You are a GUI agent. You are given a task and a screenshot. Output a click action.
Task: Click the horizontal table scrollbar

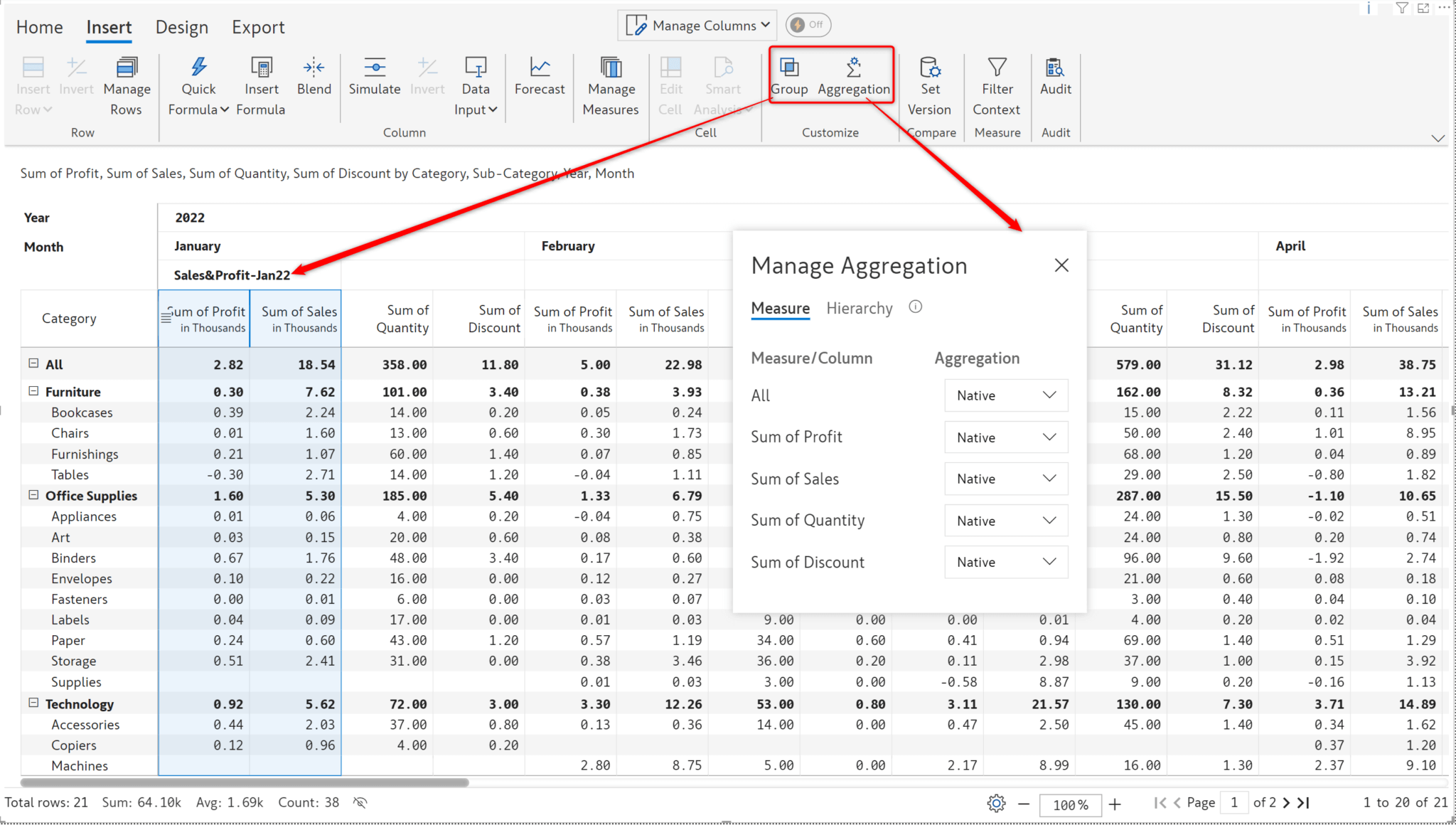coord(245,782)
